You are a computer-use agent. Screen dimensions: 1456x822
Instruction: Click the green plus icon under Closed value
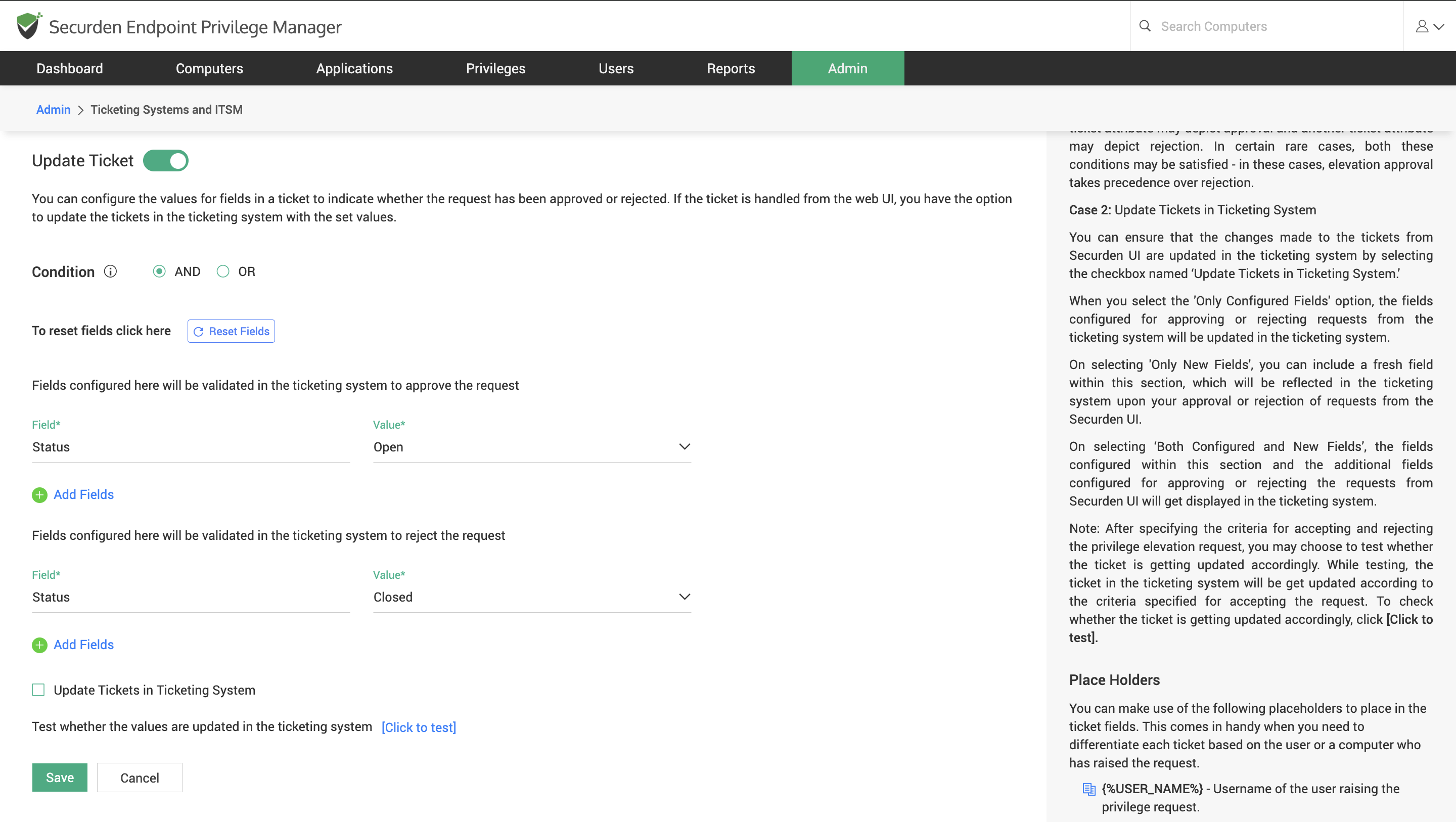click(39, 646)
